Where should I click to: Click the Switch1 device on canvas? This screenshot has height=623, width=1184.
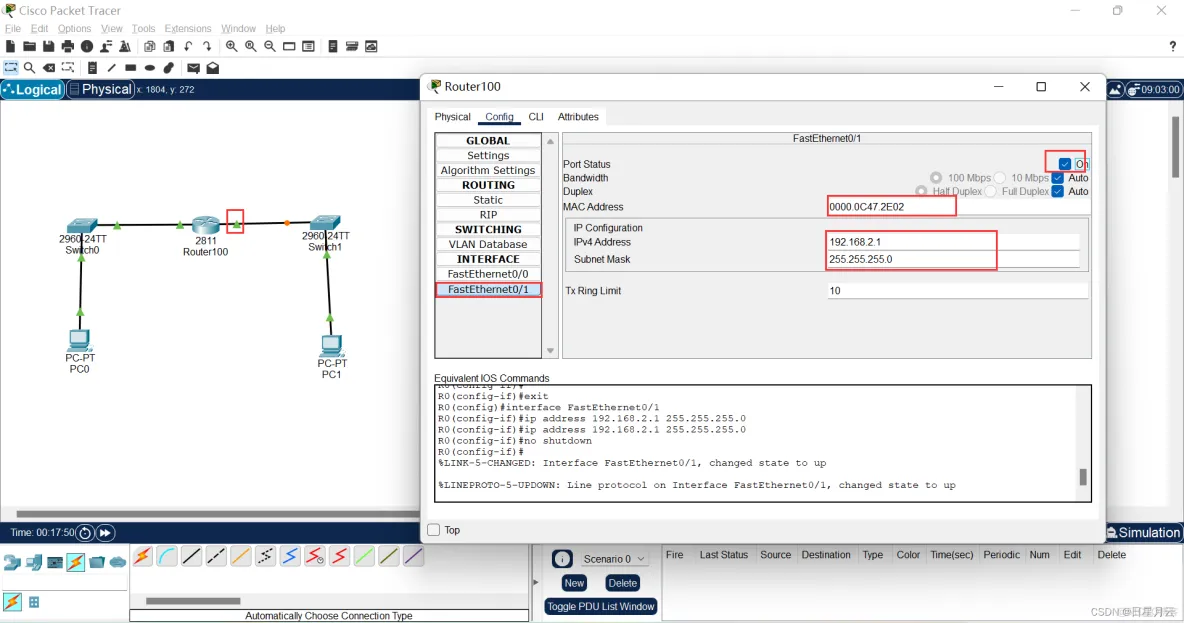[325, 223]
